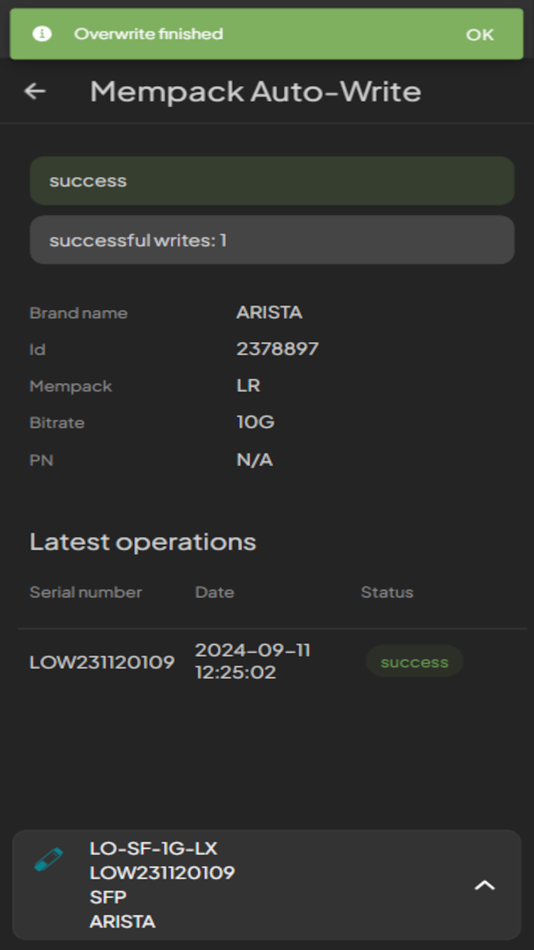
Task: Expand the bottom SFP module panel chevron
Action: coord(484,885)
